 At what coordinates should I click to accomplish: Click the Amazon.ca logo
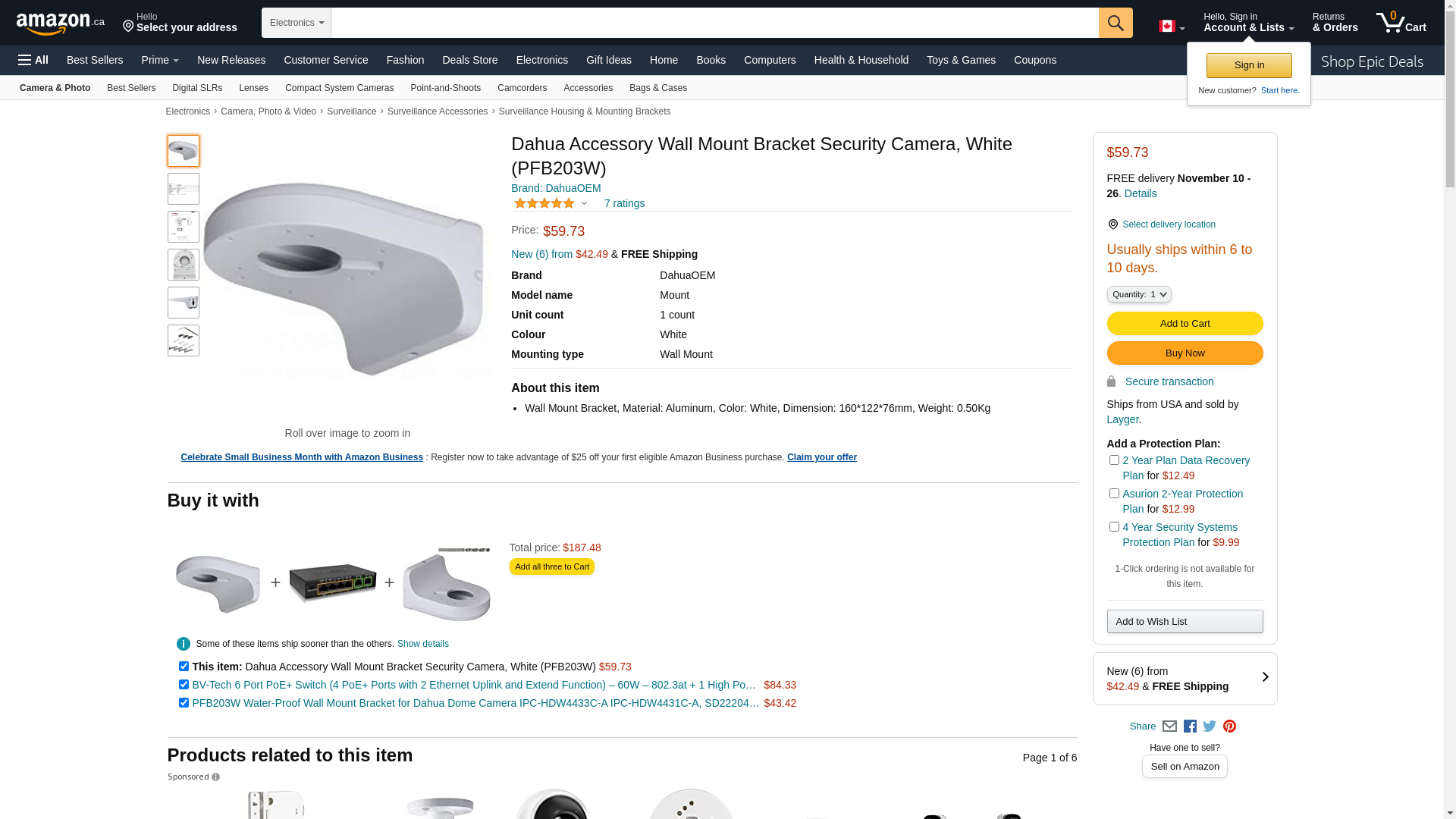click(61, 24)
